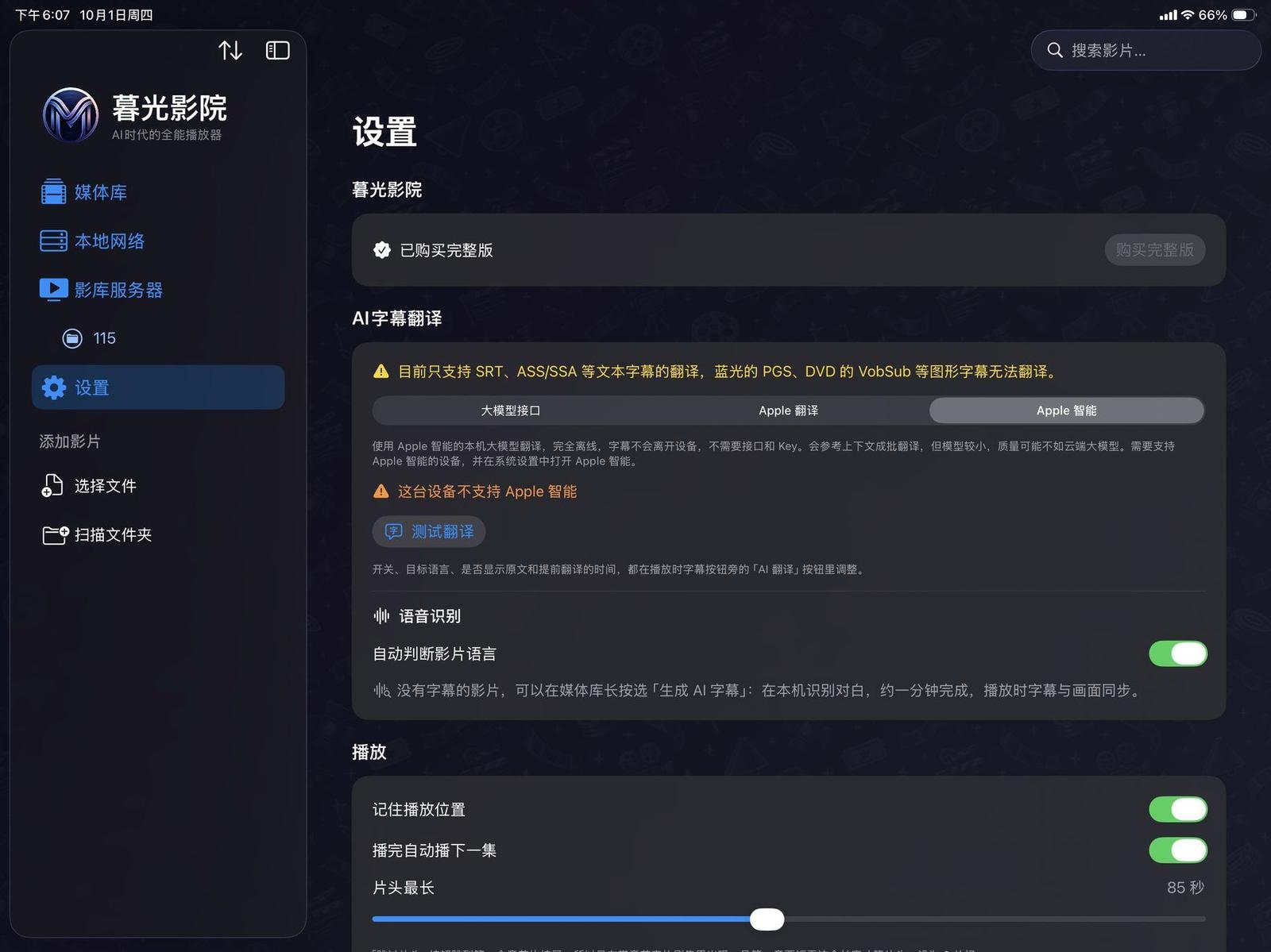Click the cellular signal icon

1168,15
